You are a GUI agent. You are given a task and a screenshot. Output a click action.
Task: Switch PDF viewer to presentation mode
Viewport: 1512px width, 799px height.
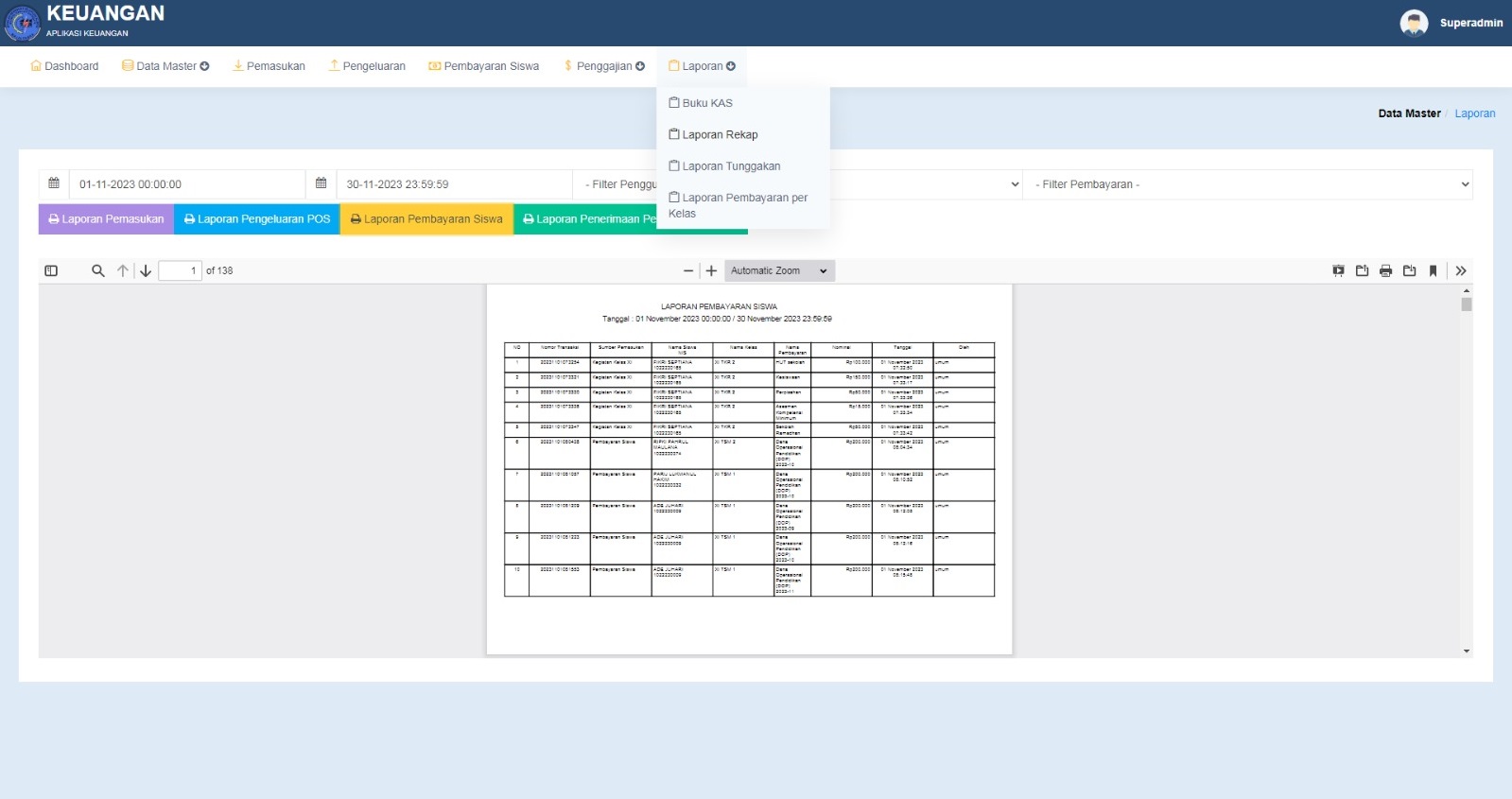point(1338,270)
